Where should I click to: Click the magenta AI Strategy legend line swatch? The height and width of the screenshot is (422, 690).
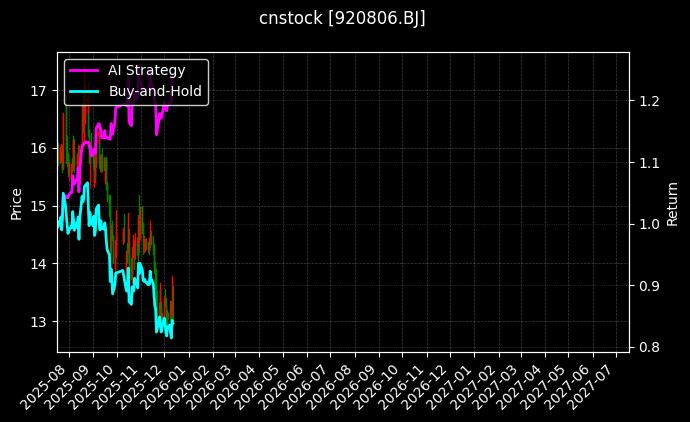click(x=83, y=70)
